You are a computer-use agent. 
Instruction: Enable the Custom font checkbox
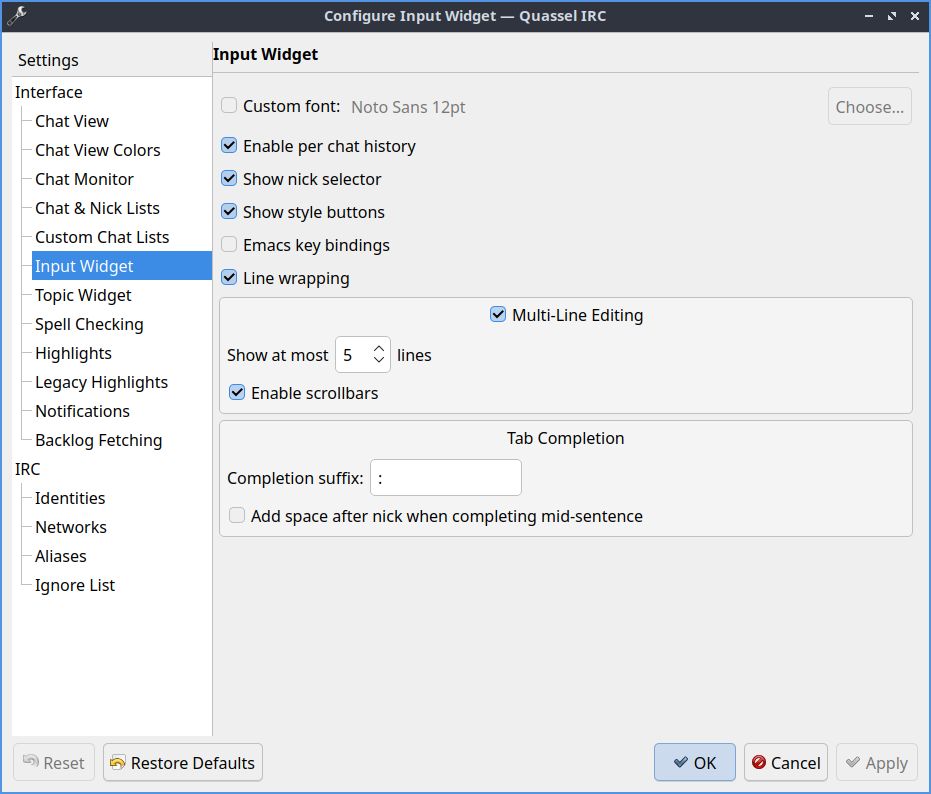[229, 106]
